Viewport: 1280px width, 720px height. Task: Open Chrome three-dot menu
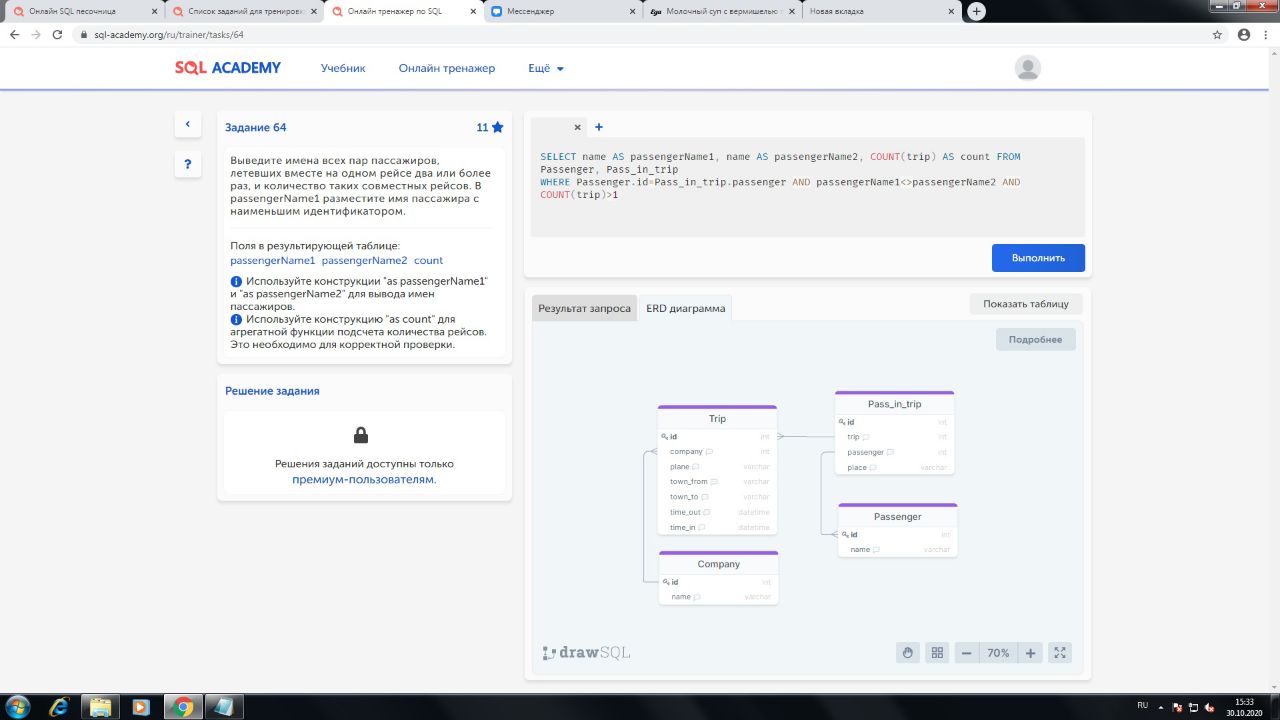point(1267,34)
